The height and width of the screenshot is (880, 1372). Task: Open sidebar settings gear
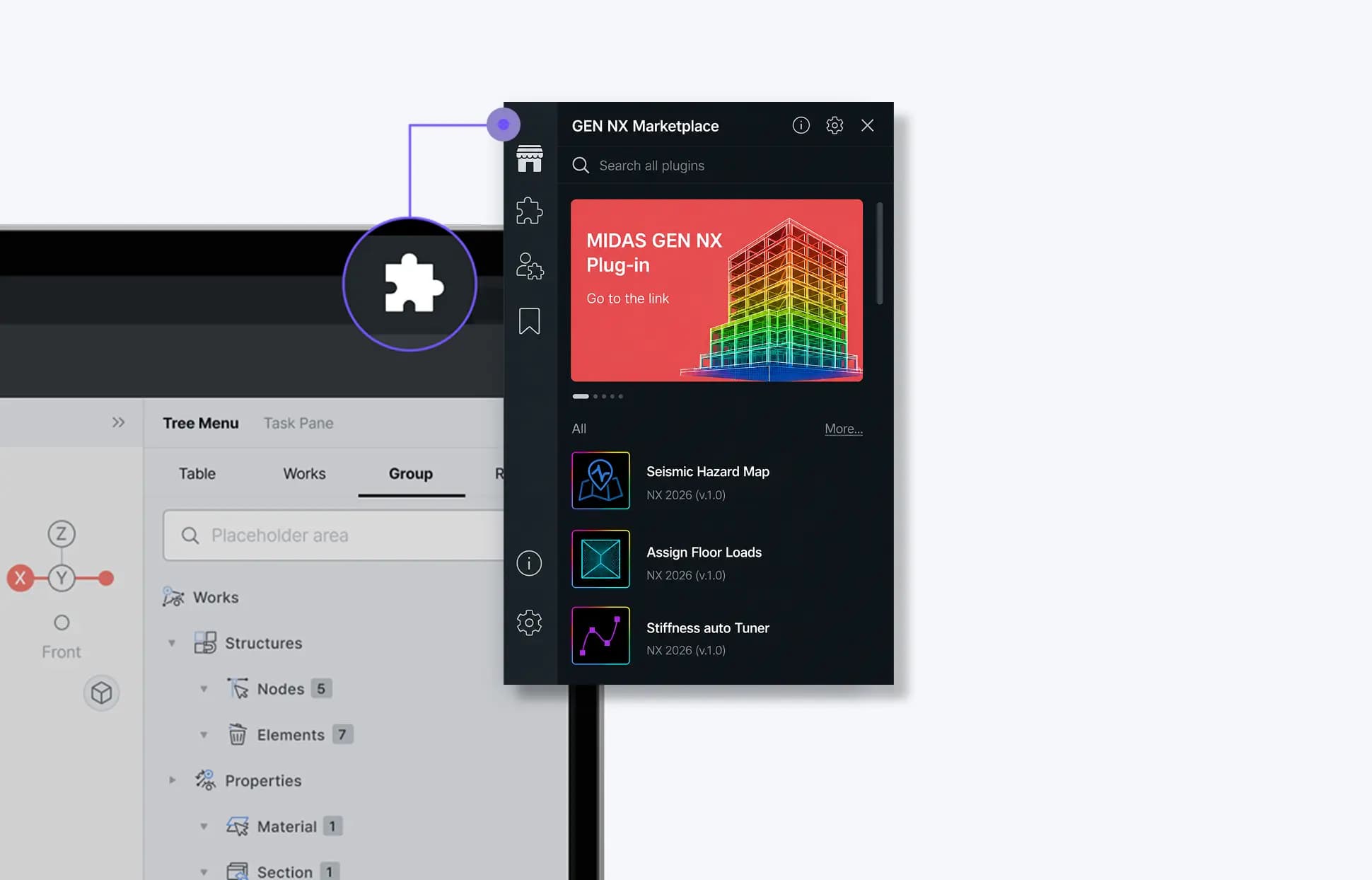tap(529, 623)
